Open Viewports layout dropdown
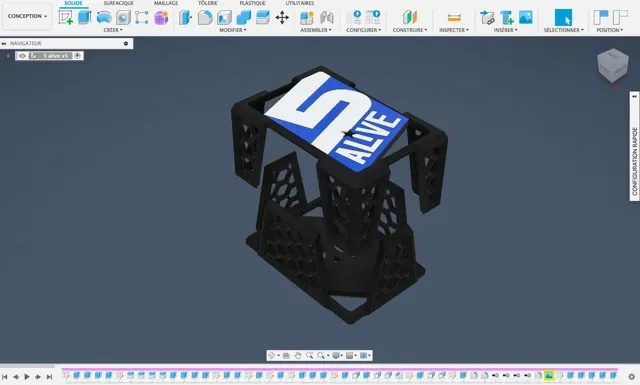The width and height of the screenshot is (640, 385). (x=364, y=356)
